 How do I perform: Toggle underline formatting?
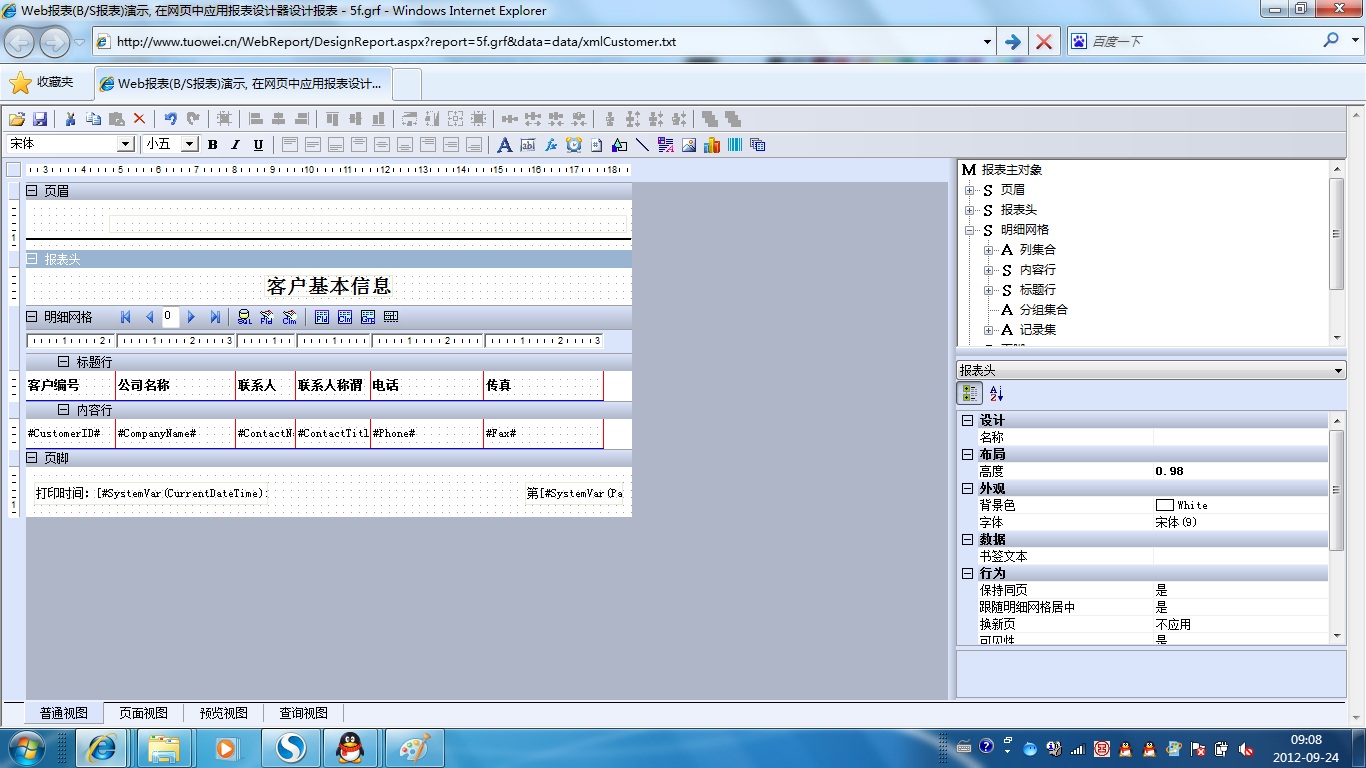[258, 145]
